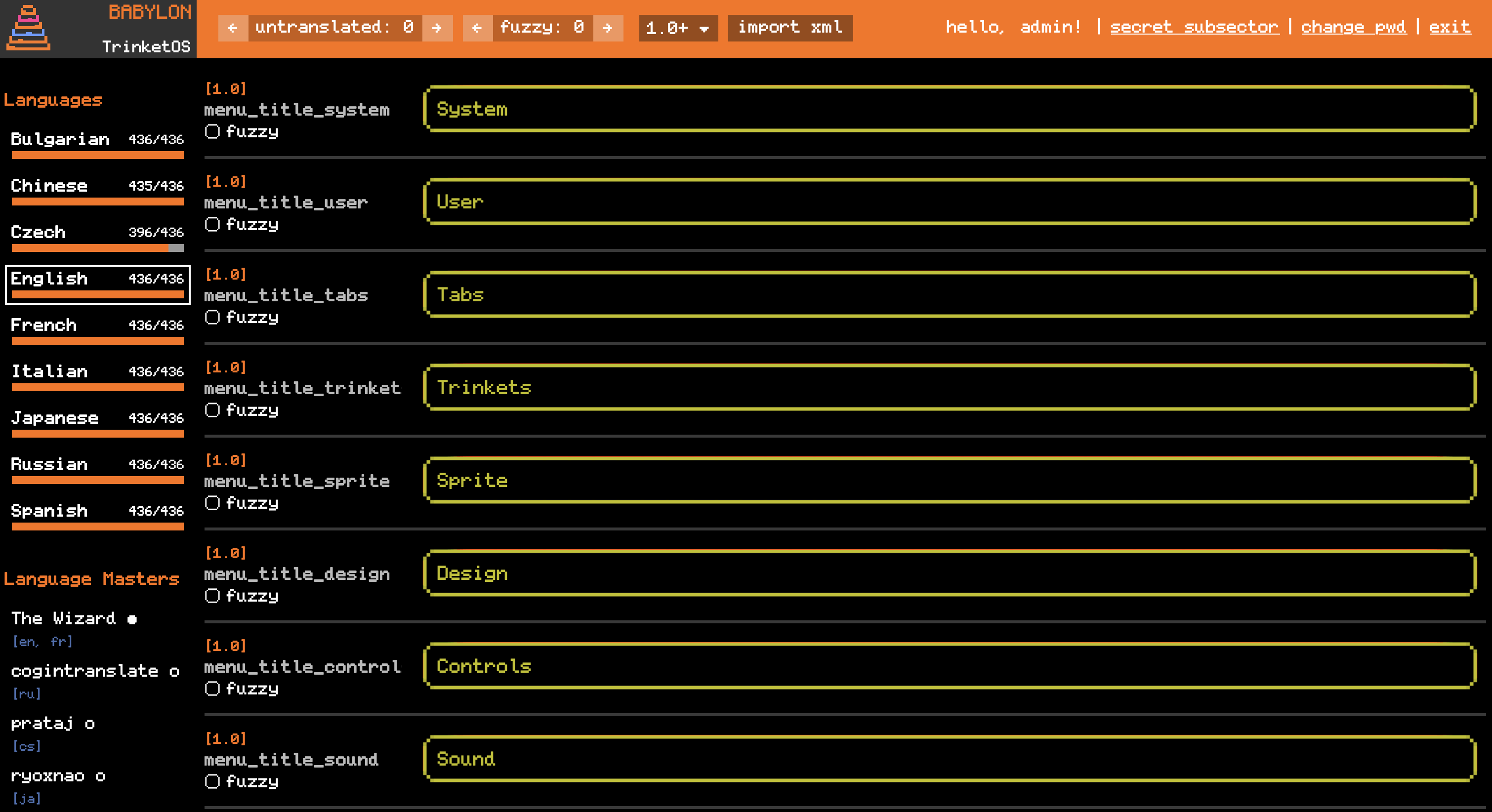Choose the Russian language entry
The image size is (1492, 812).
pos(49,464)
